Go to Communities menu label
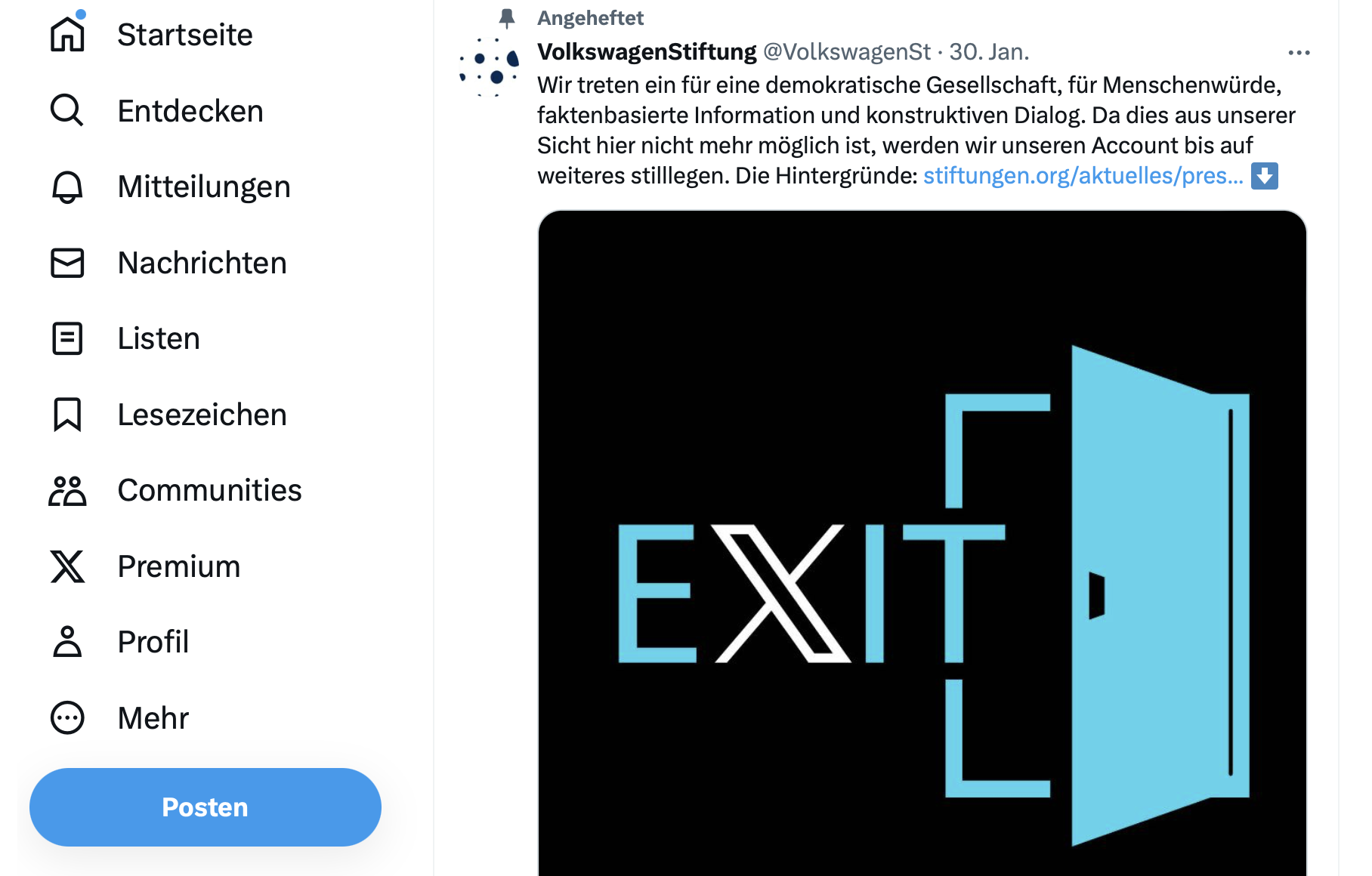The height and width of the screenshot is (876, 1372). [210, 491]
